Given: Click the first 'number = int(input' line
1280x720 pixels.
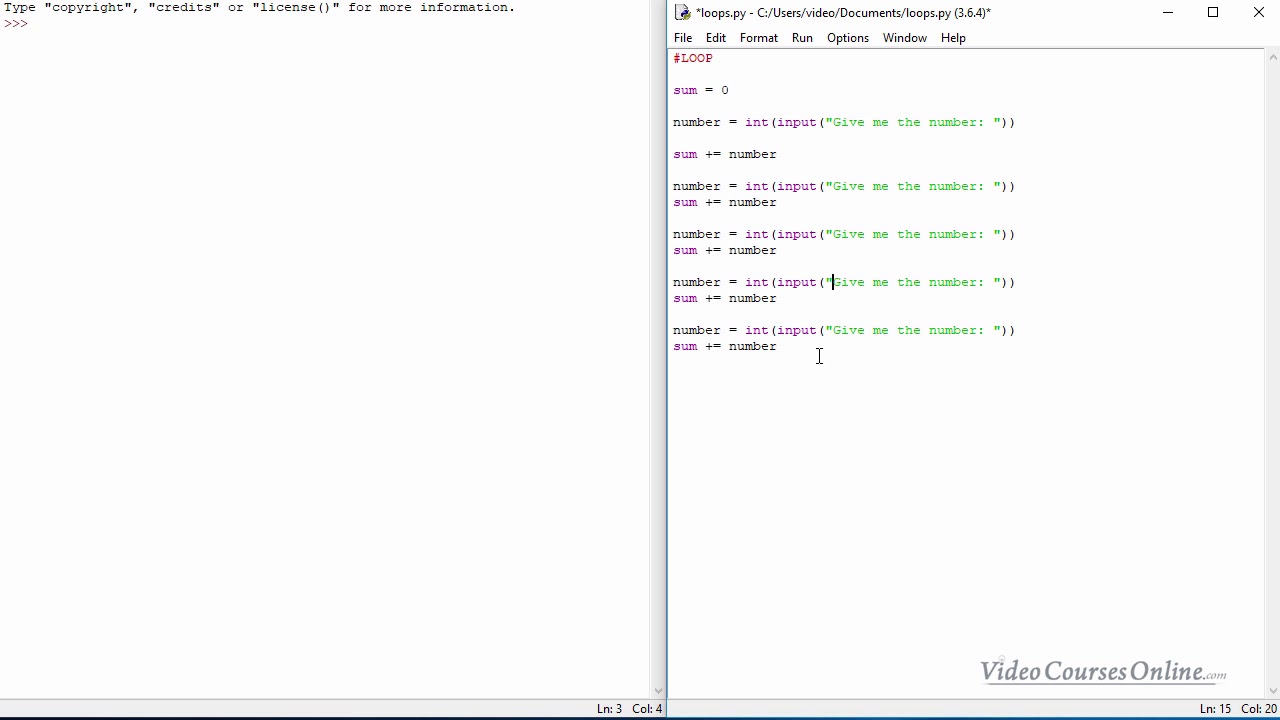Looking at the screenshot, I should point(844,122).
